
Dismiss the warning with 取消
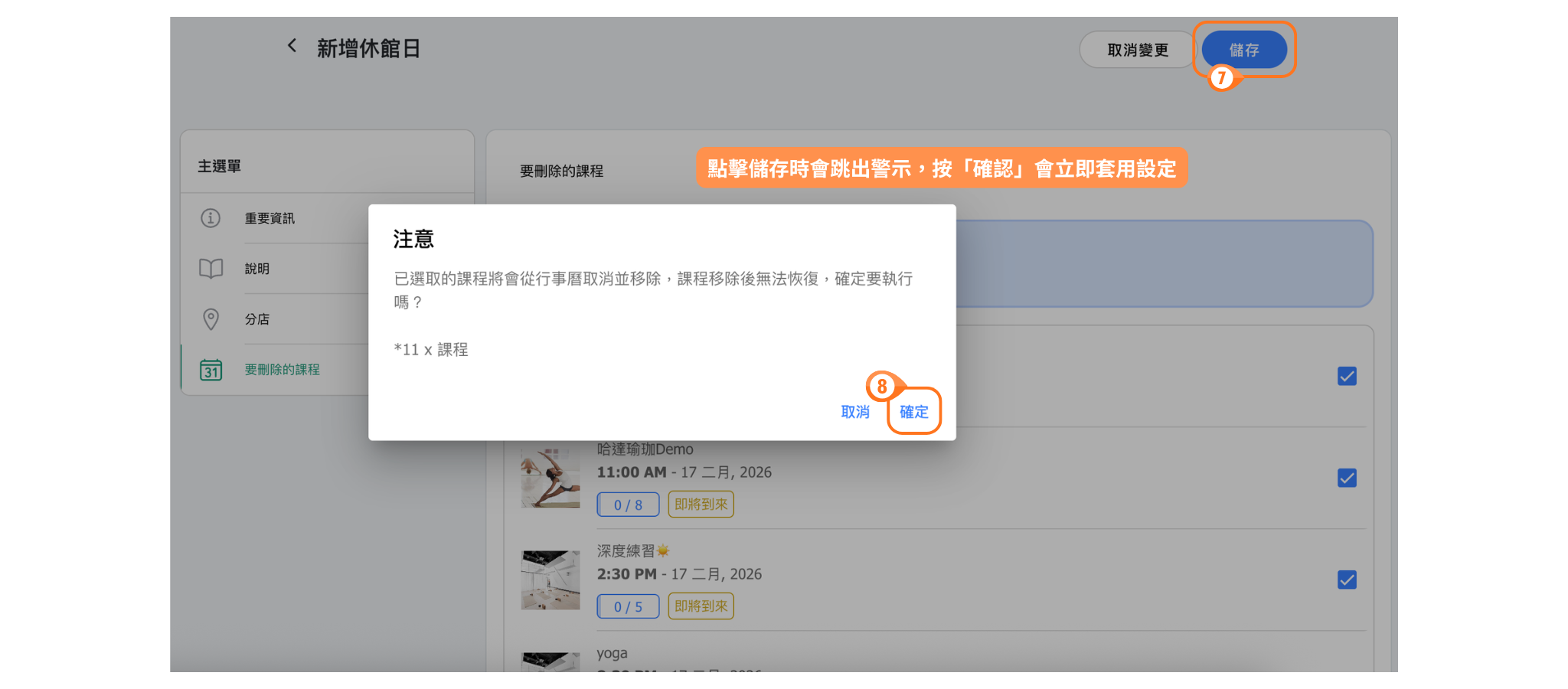pyautogui.click(x=855, y=412)
